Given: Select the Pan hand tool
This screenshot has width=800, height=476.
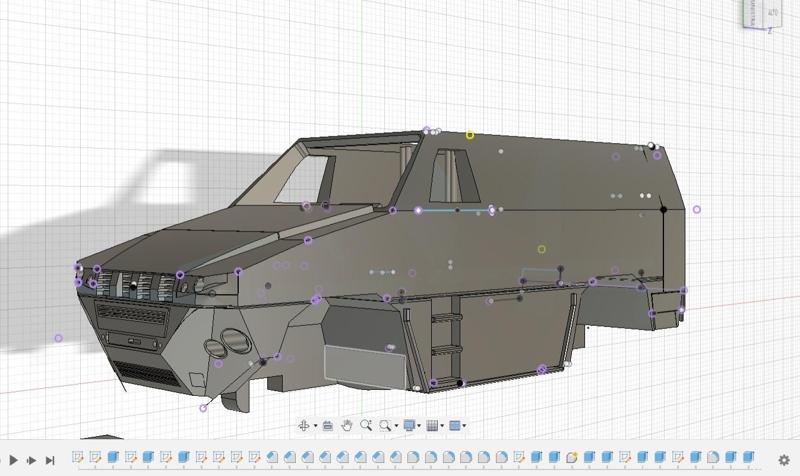Looking at the screenshot, I should coord(347,425).
